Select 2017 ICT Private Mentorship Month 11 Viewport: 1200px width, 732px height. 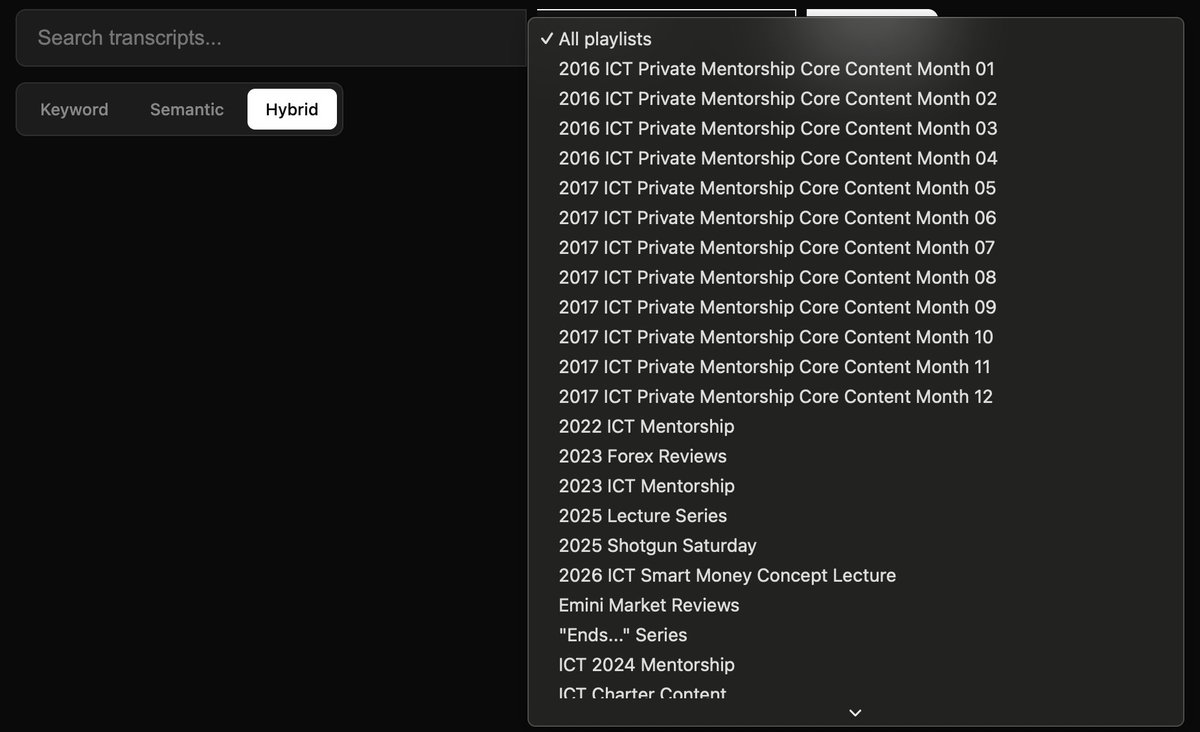855,367
